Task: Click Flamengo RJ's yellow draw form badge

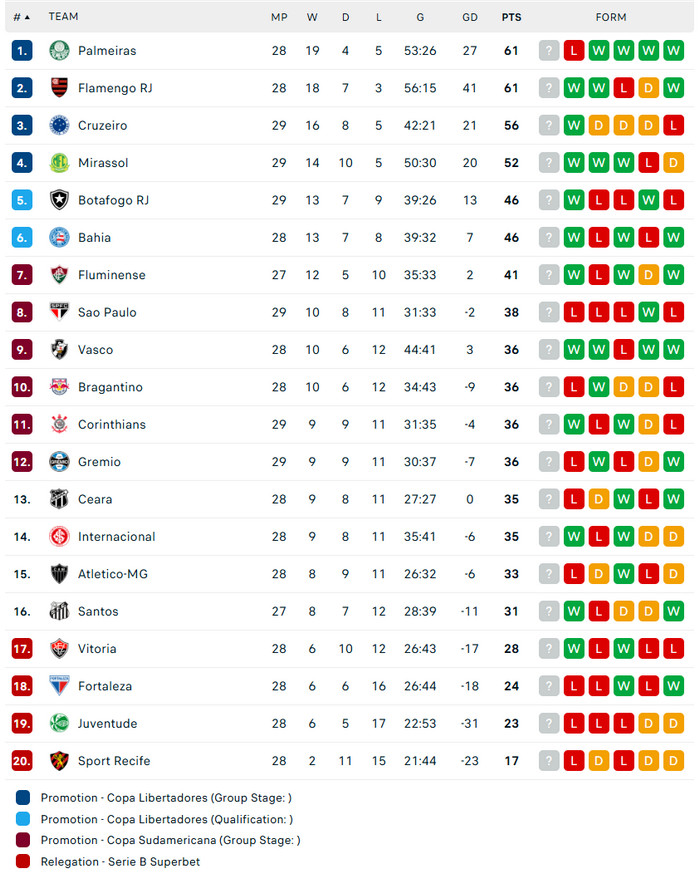Action: [649, 88]
